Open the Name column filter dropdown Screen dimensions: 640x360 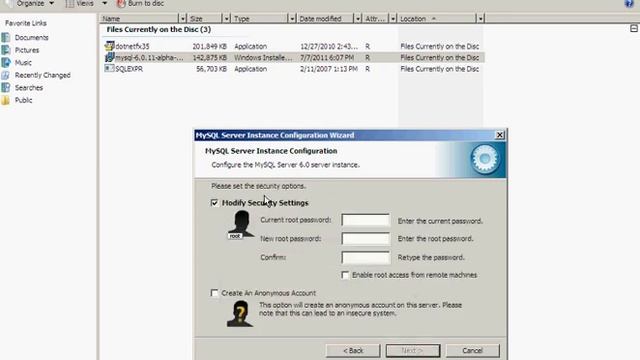coord(182,19)
